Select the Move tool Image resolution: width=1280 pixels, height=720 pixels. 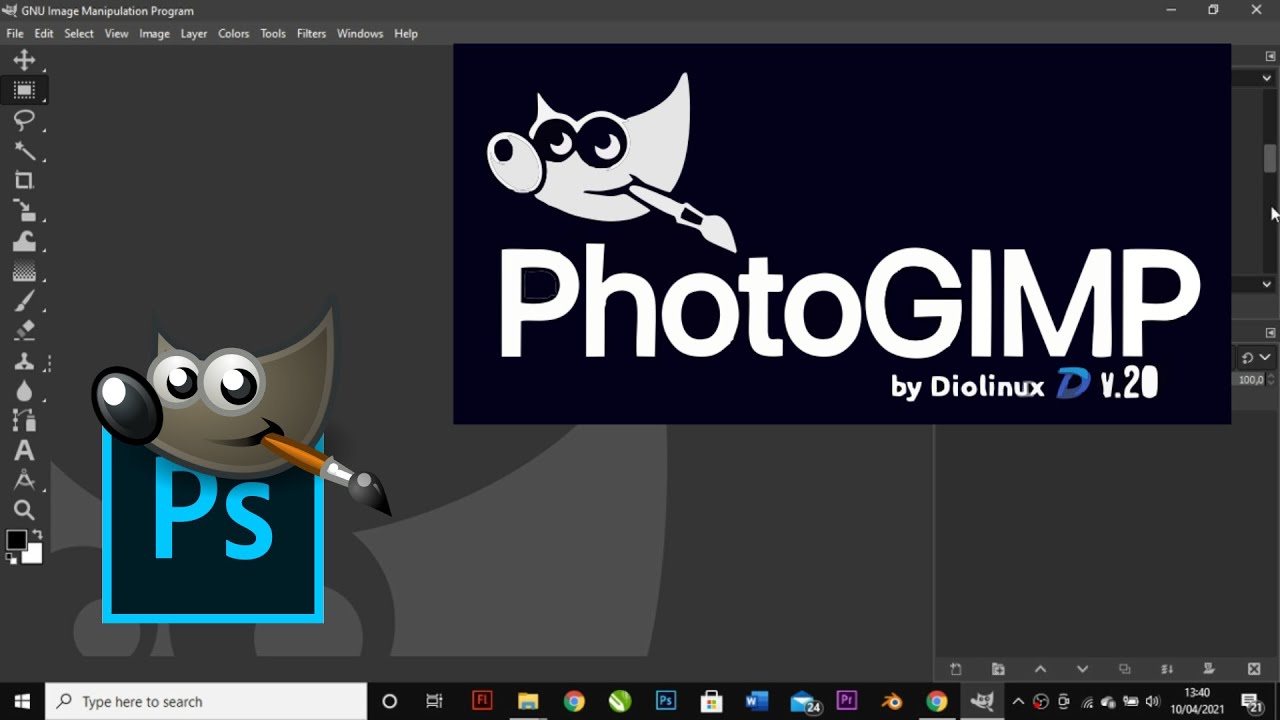point(24,61)
